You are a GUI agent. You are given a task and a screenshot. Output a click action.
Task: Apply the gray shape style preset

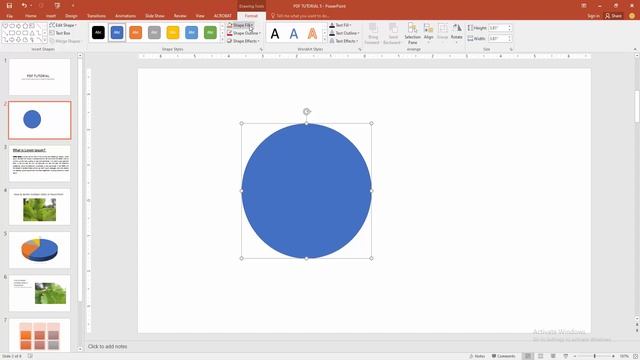tap(154, 33)
